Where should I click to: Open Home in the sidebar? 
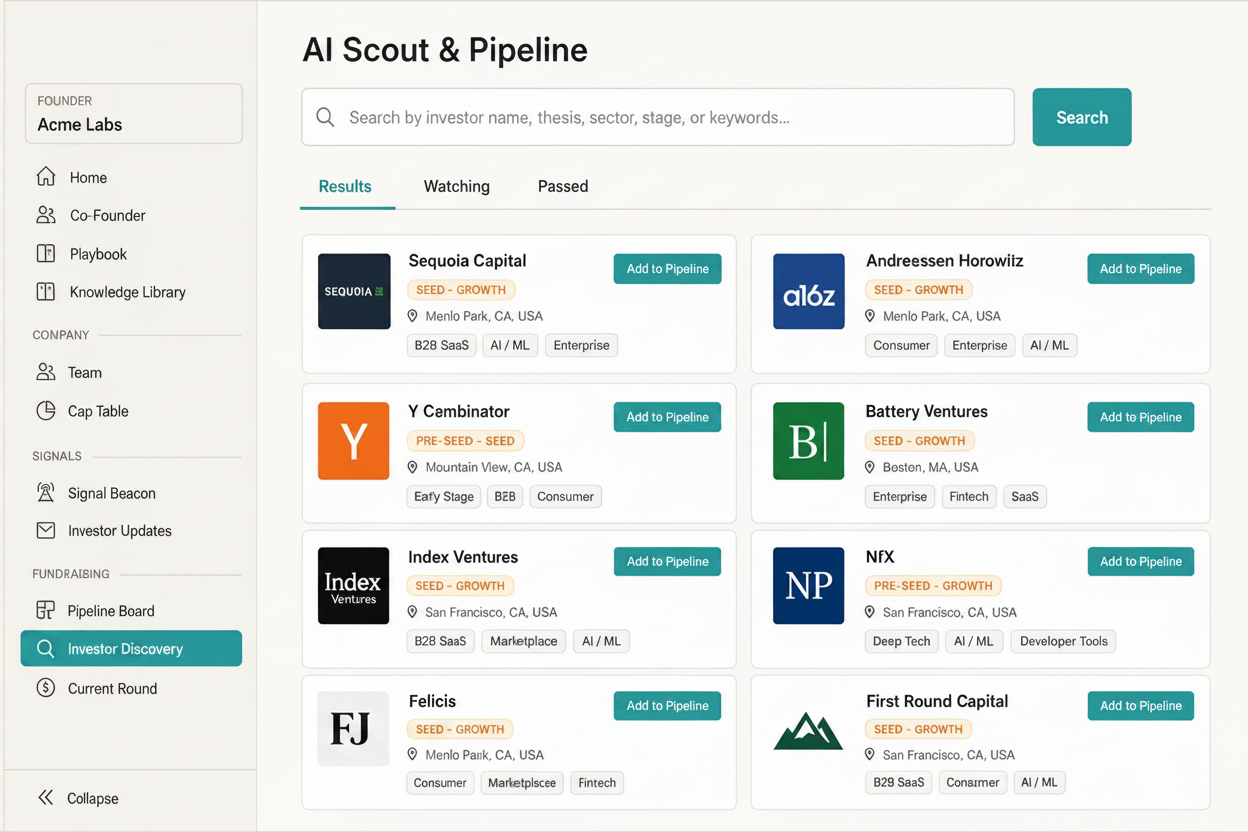[x=88, y=177]
